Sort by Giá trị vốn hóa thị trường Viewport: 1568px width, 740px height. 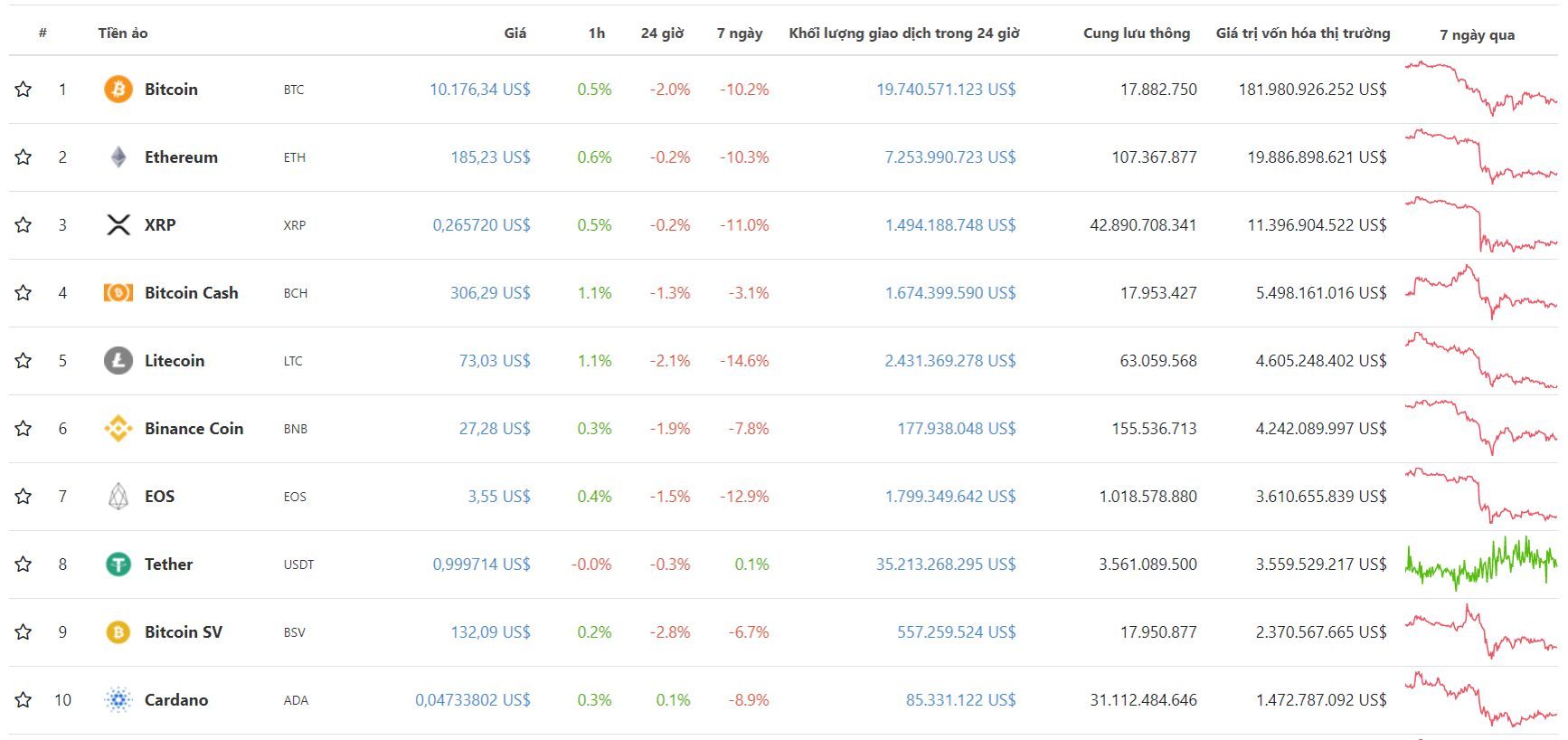coord(1303,33)
